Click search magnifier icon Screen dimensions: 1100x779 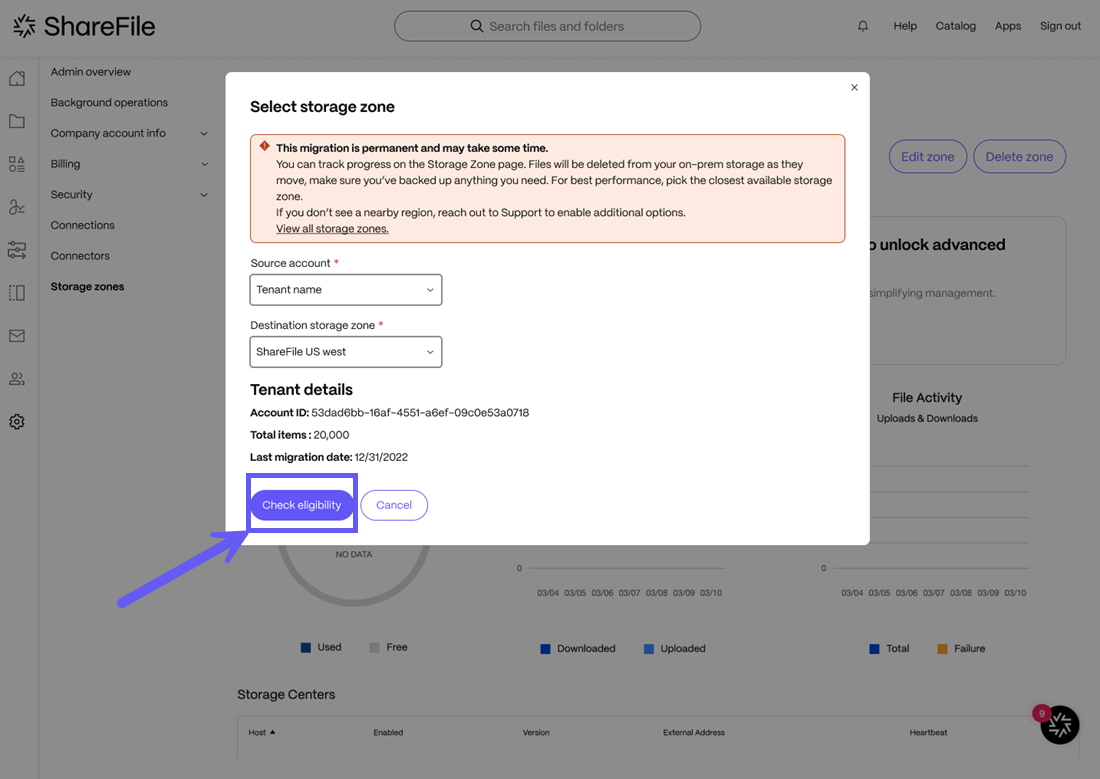[476, 26]
